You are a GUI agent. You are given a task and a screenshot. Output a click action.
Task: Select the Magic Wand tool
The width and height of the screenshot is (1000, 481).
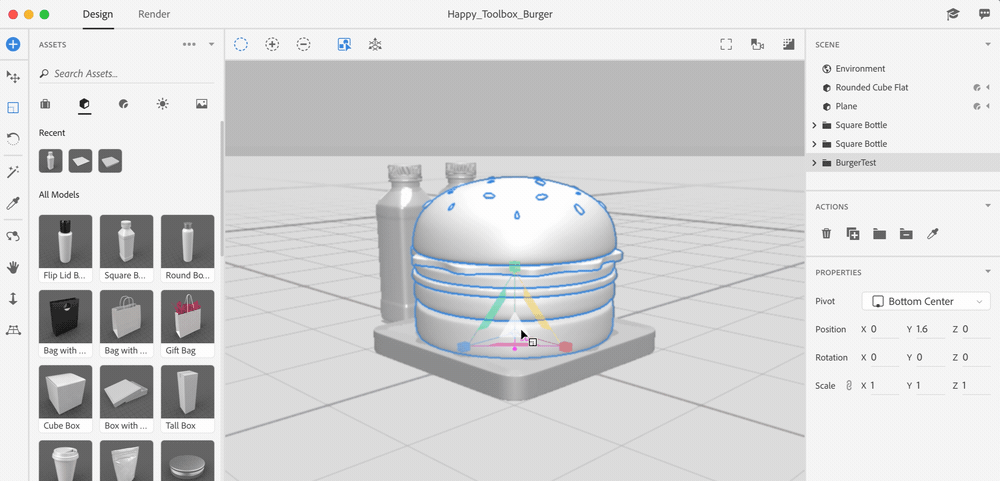click(13, 172)
